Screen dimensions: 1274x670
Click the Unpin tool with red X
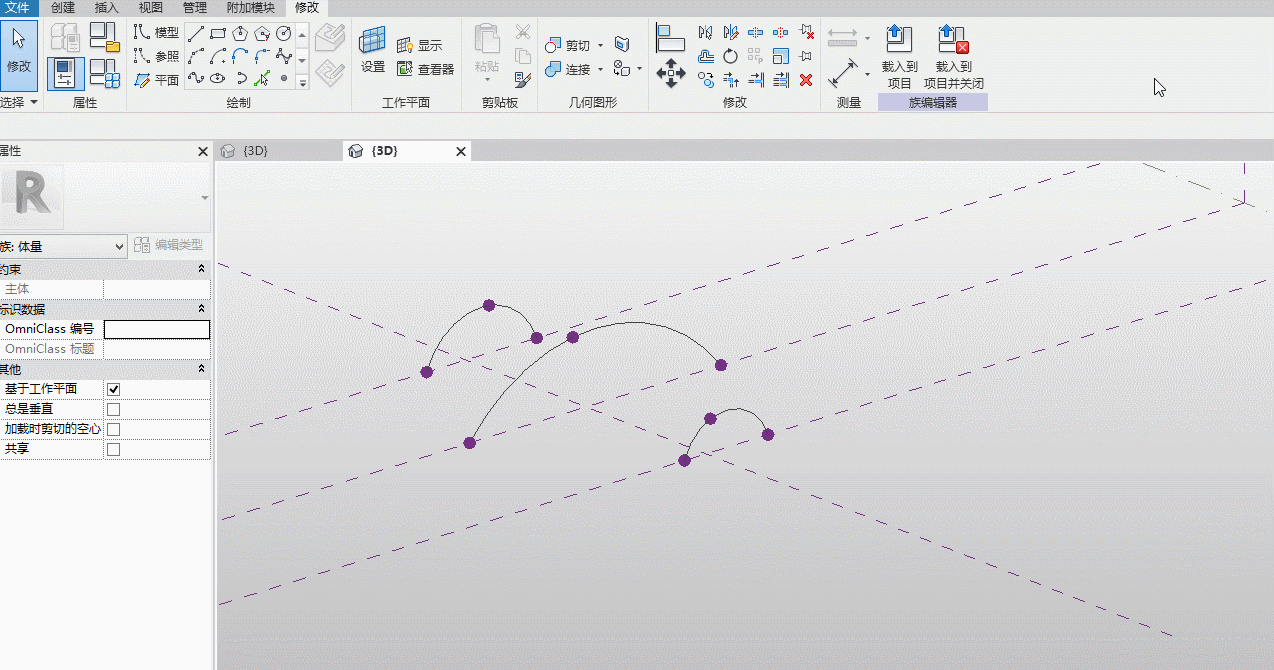pyautogui.click(x=807, y=32)
